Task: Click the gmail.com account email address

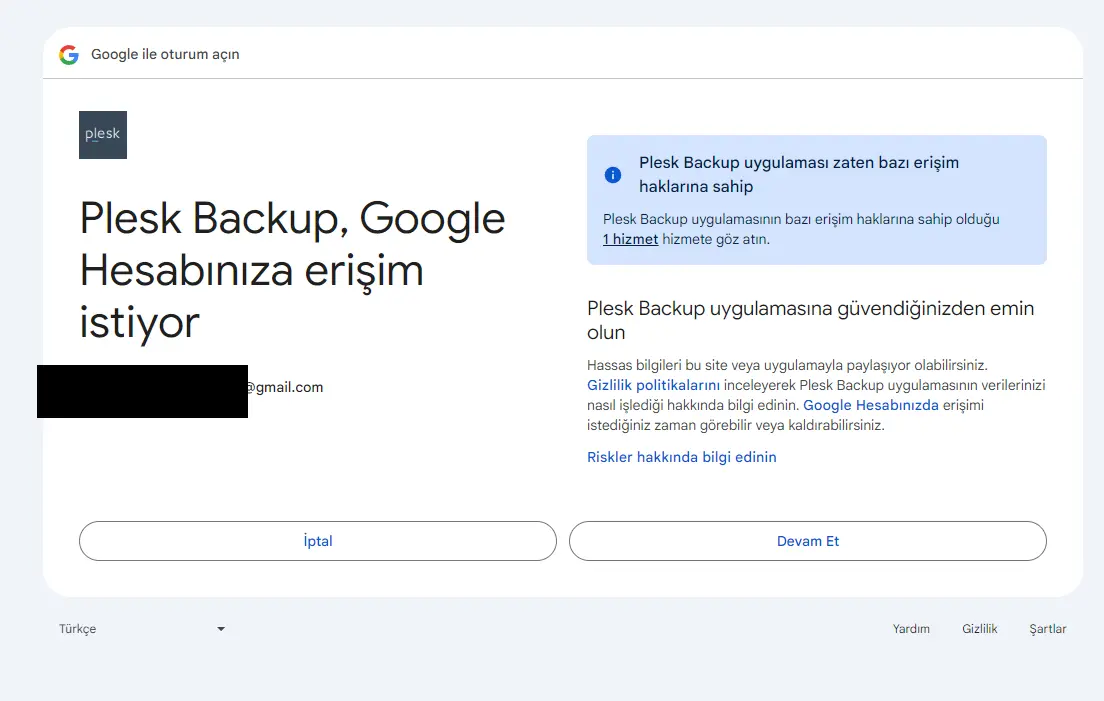Action: point(285,387)
